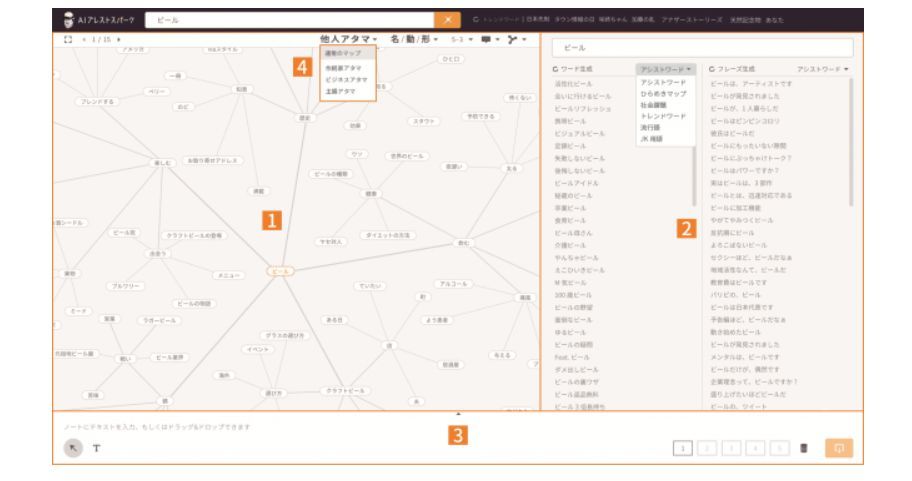This screenshot has width=912, height=481.
Task: Choose 流行語 from dropdown list
Action: point(650,127)
